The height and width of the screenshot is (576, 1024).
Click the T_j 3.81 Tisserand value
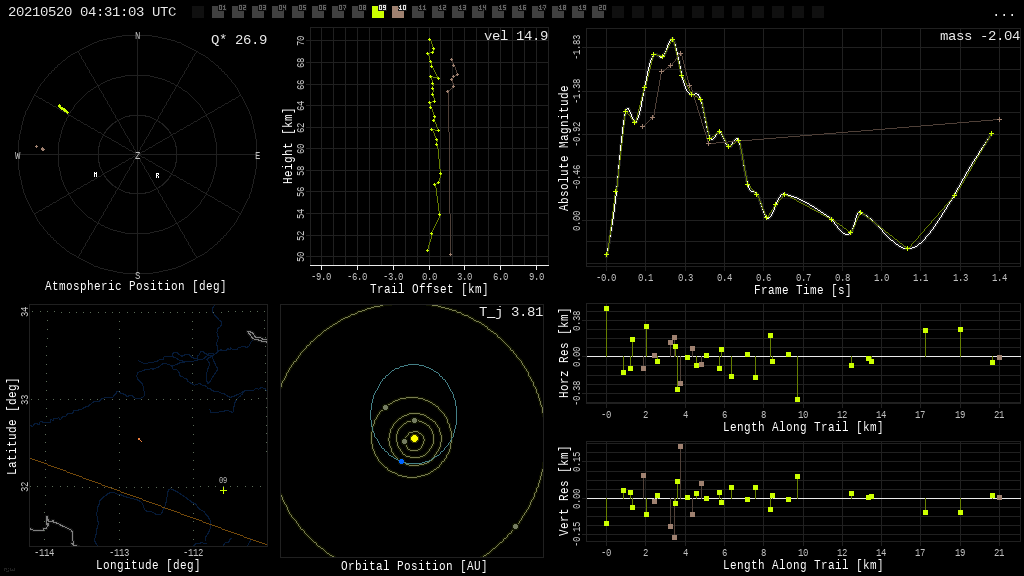point(510,312)
